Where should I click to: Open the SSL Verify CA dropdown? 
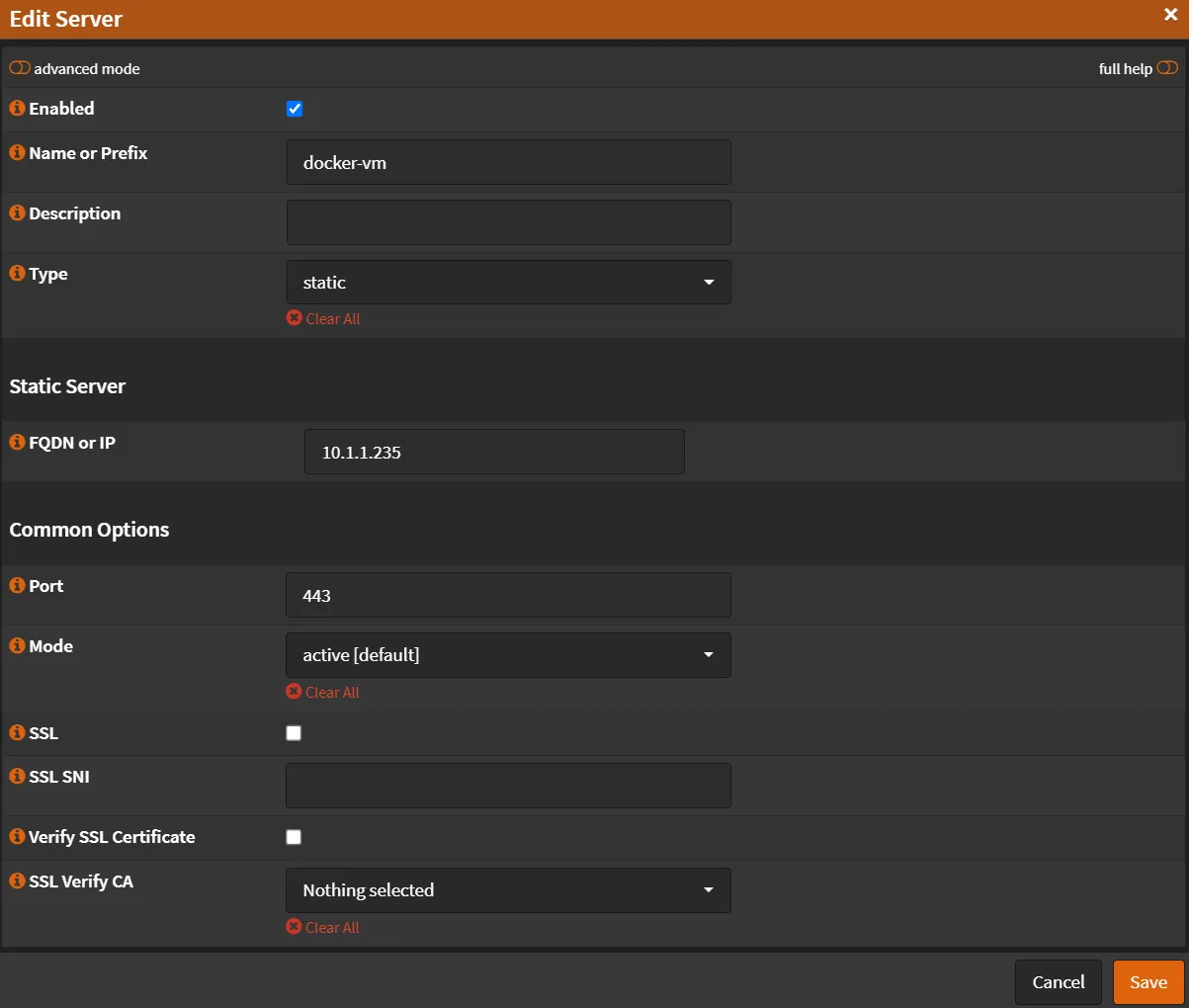pos(508,890)
